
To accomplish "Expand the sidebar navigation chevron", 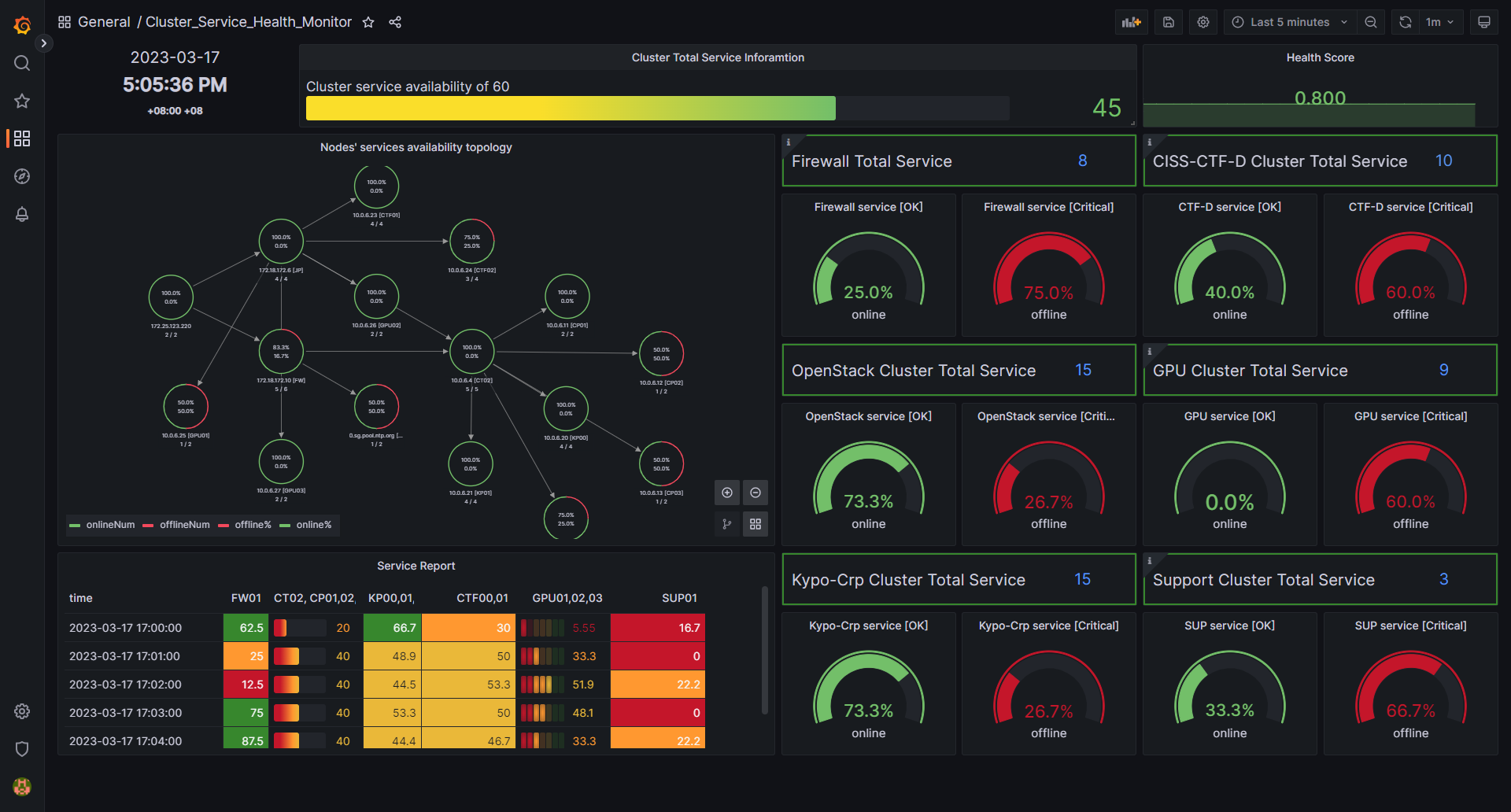I will click(44, 43).
